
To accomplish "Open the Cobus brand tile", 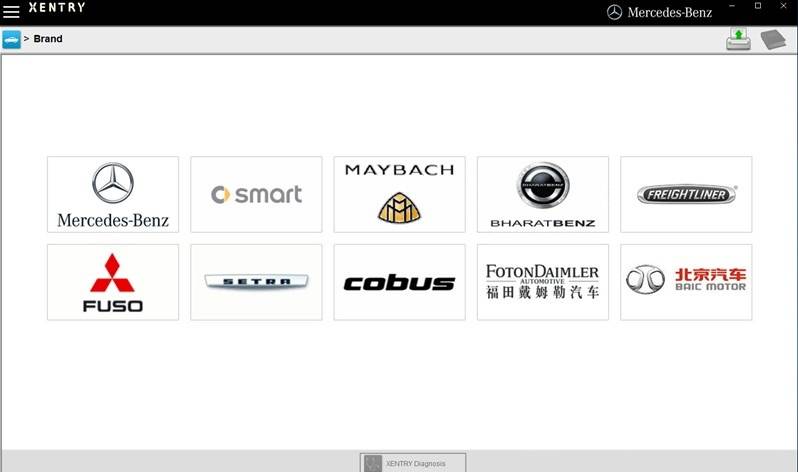I will [x=400, y=282].
